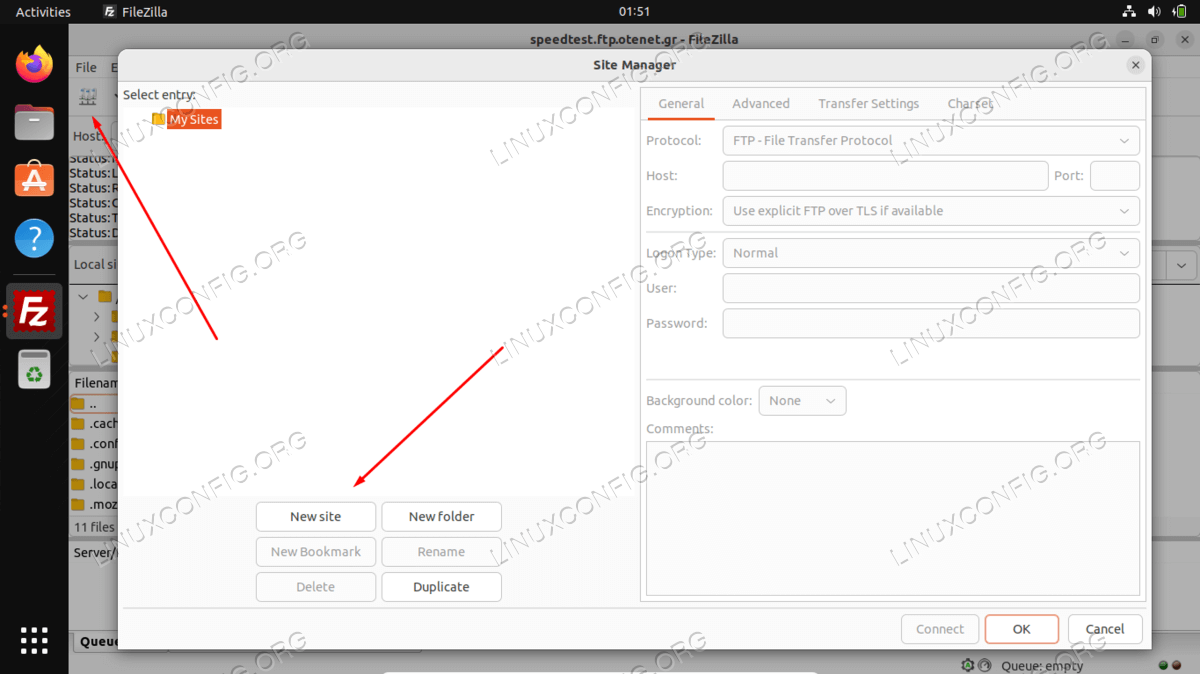Open the FileZilla app menu in top bar
The image size is (1200, 674).
point(137,12)
